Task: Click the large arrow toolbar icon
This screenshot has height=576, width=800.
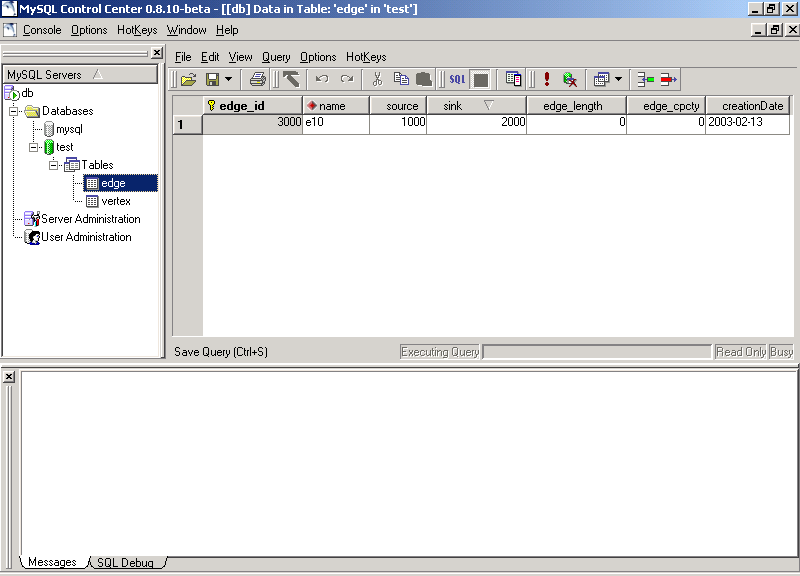Action: [292, 80]
